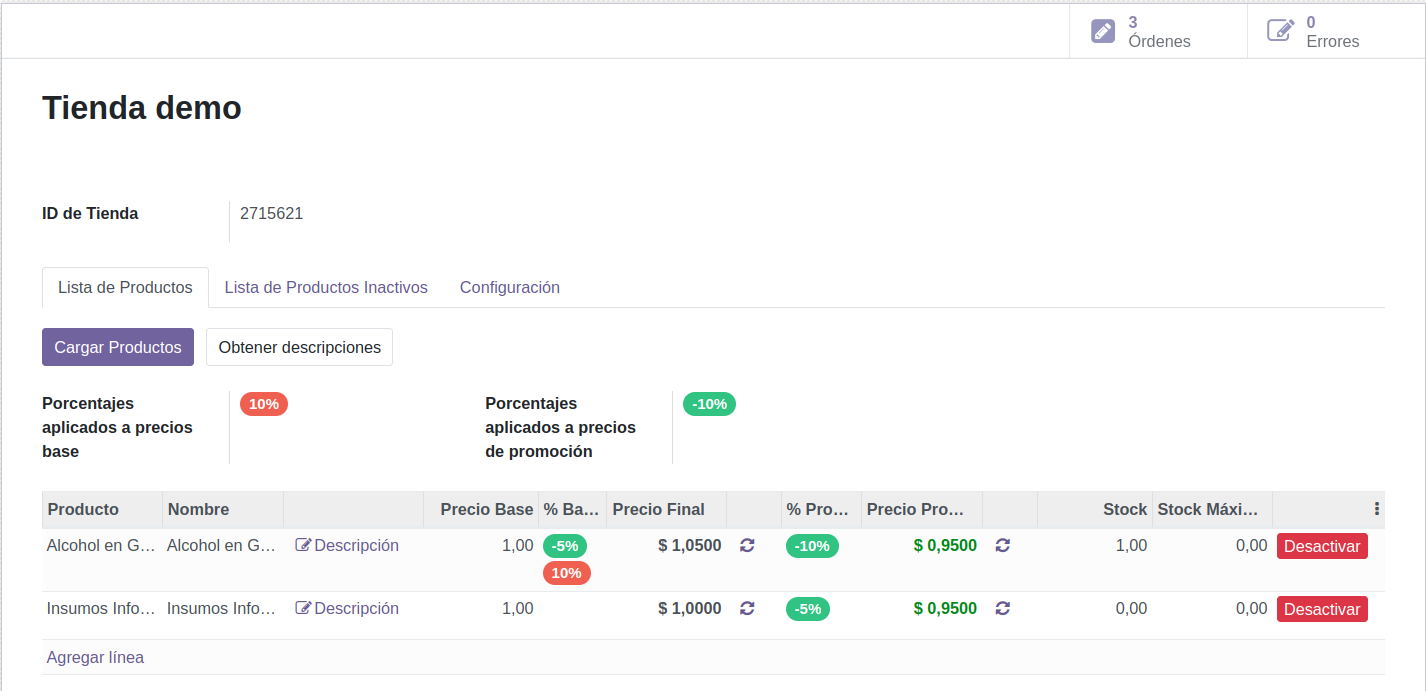Switch to Lista de Productos Inactivos tab
This screenshot has height=691, width=1426.
pyautogui.click(x=326, y=287)
